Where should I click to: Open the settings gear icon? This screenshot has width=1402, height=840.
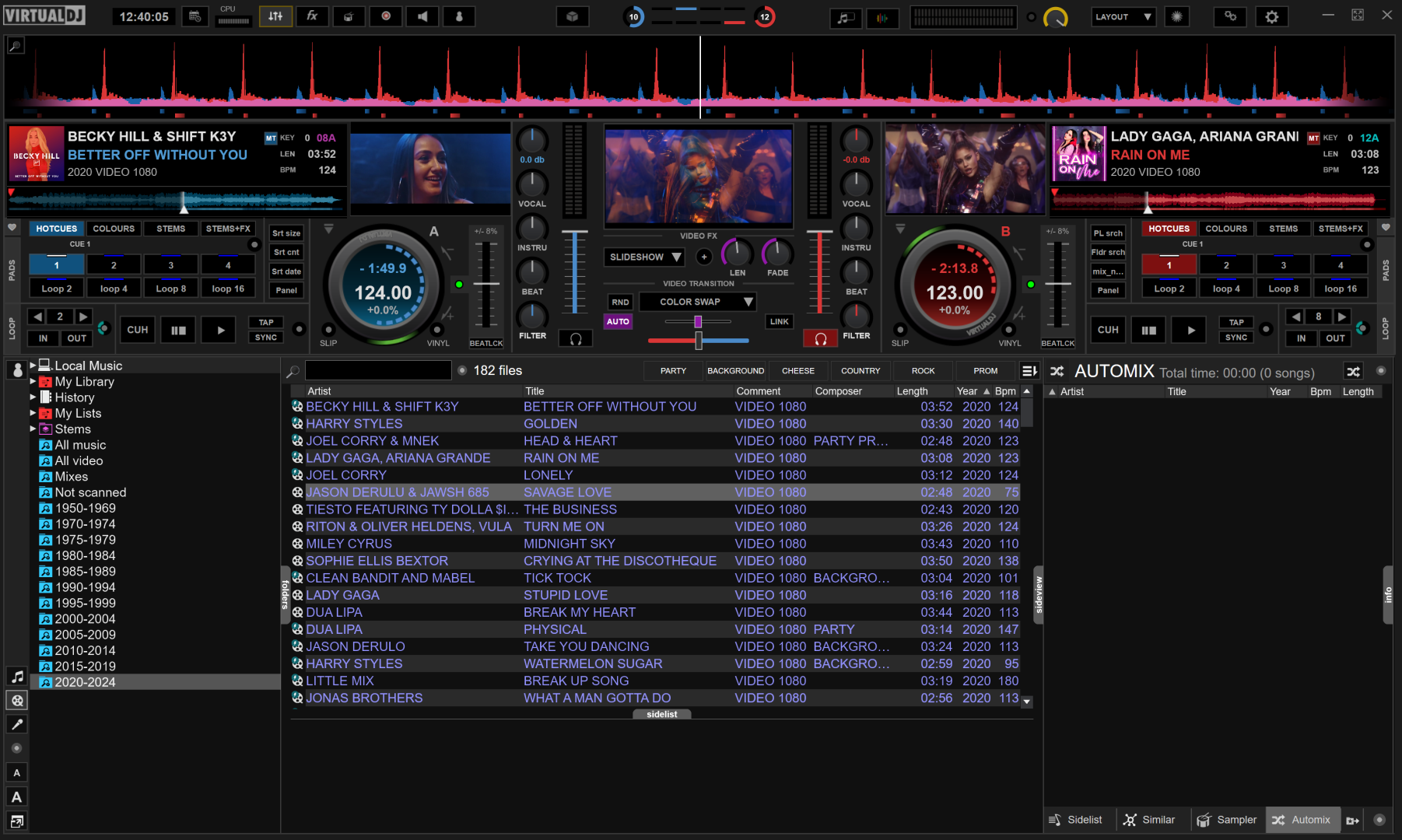pyautogui.click(x=1271, y=16)
